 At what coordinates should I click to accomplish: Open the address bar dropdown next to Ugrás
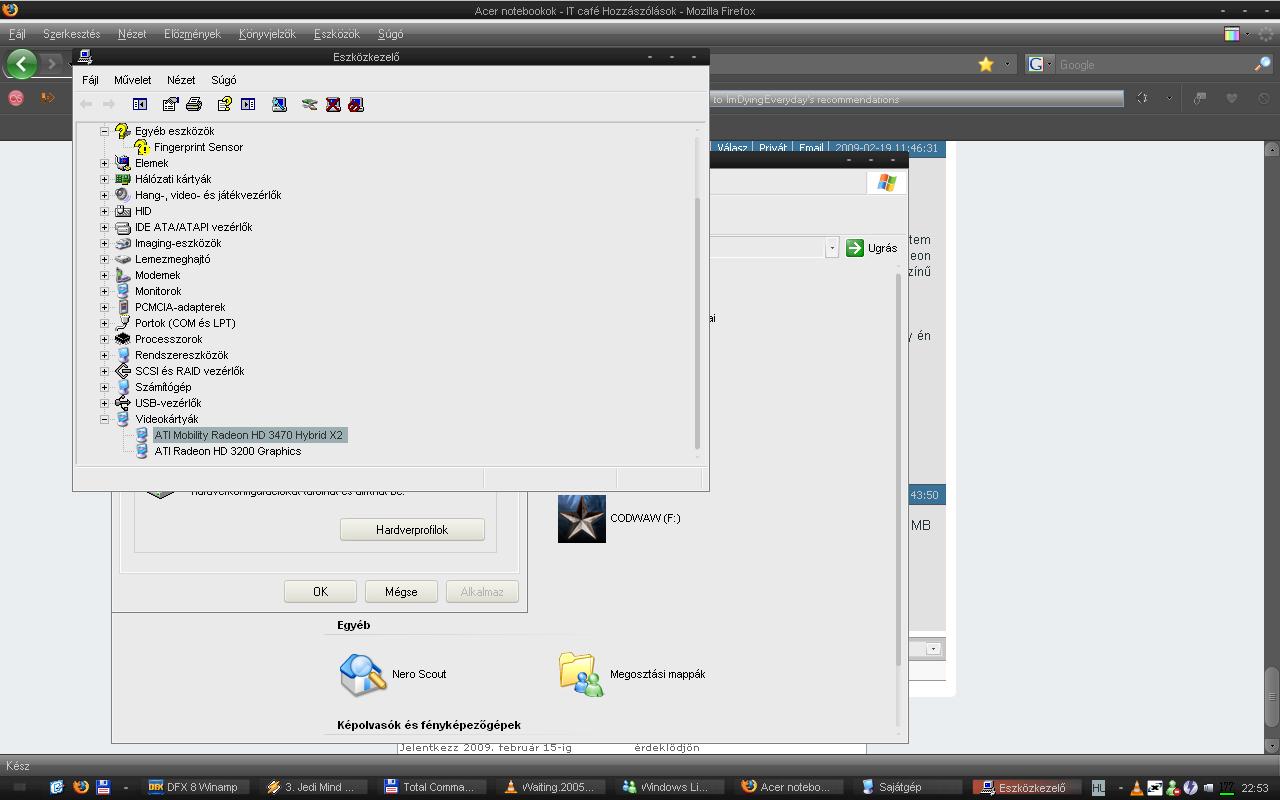(831, 248)
